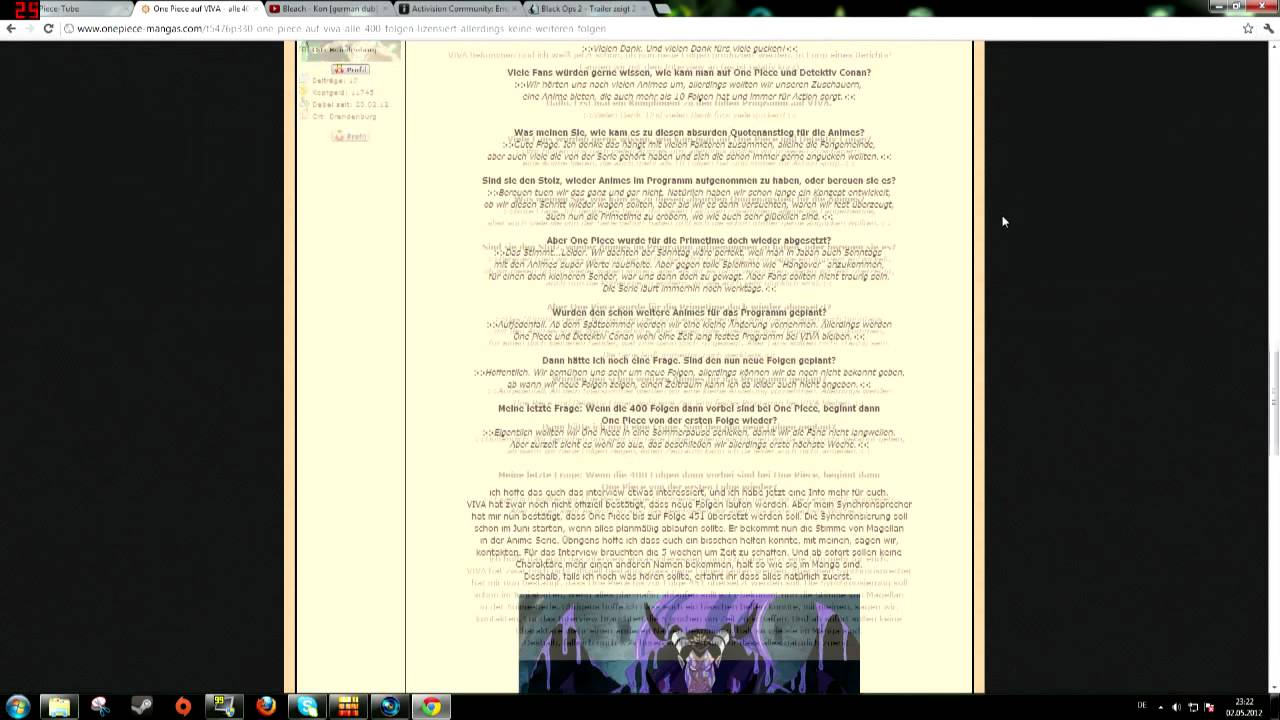Select the Chrome taskbar button
1280x720 pixels.
(431, 707)
